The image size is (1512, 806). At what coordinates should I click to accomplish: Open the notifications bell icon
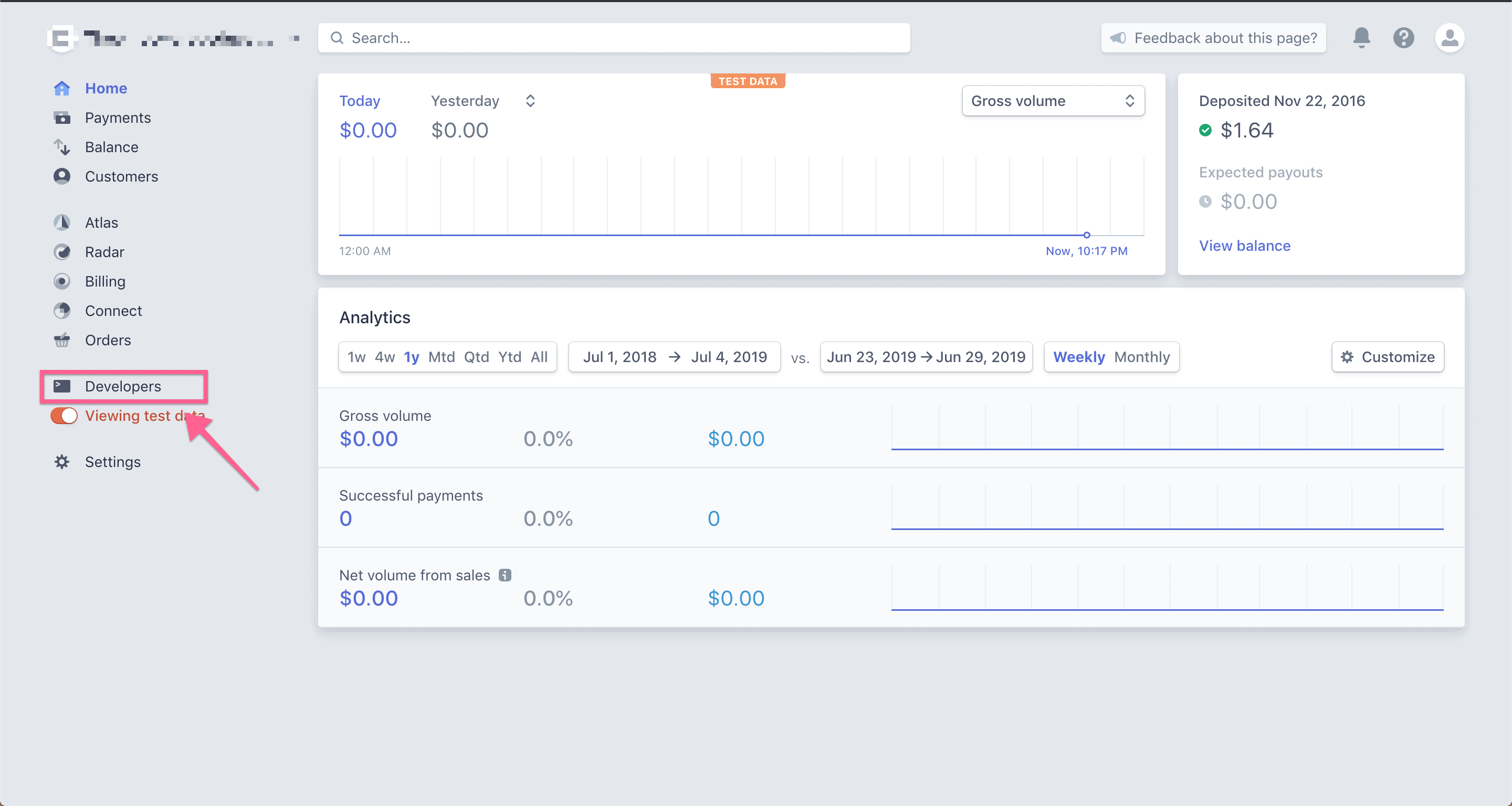(1361, 38)
